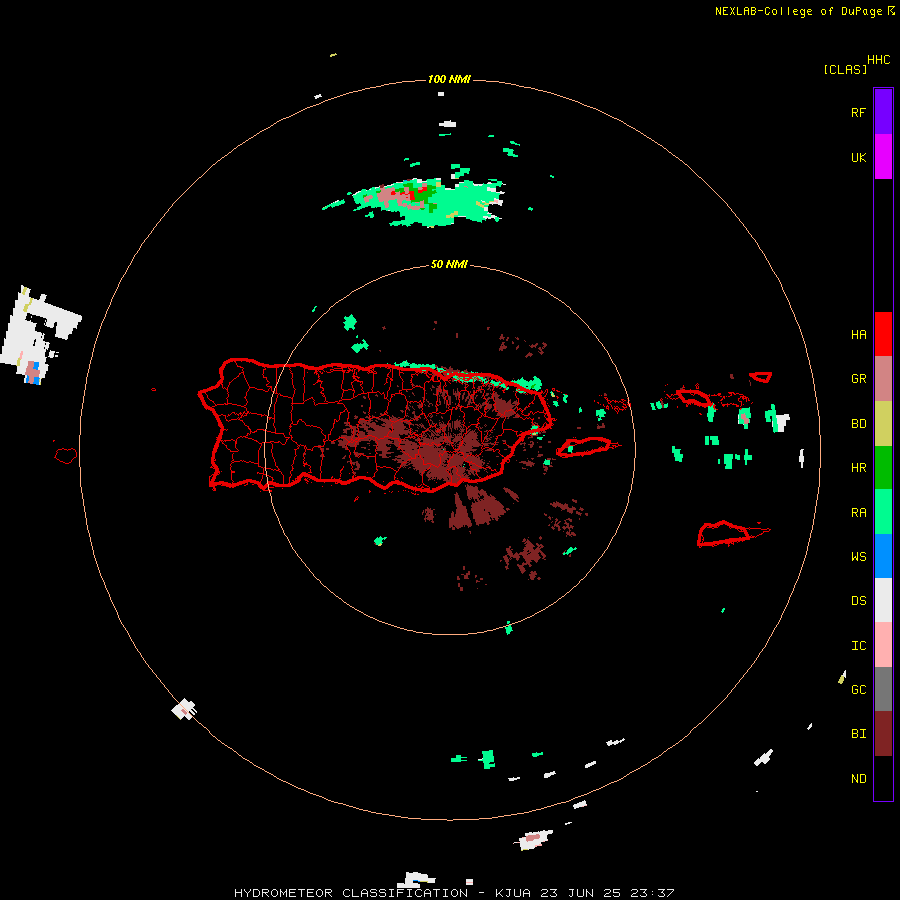Click the RF purple legend swatch

click(x=883, y=112)
